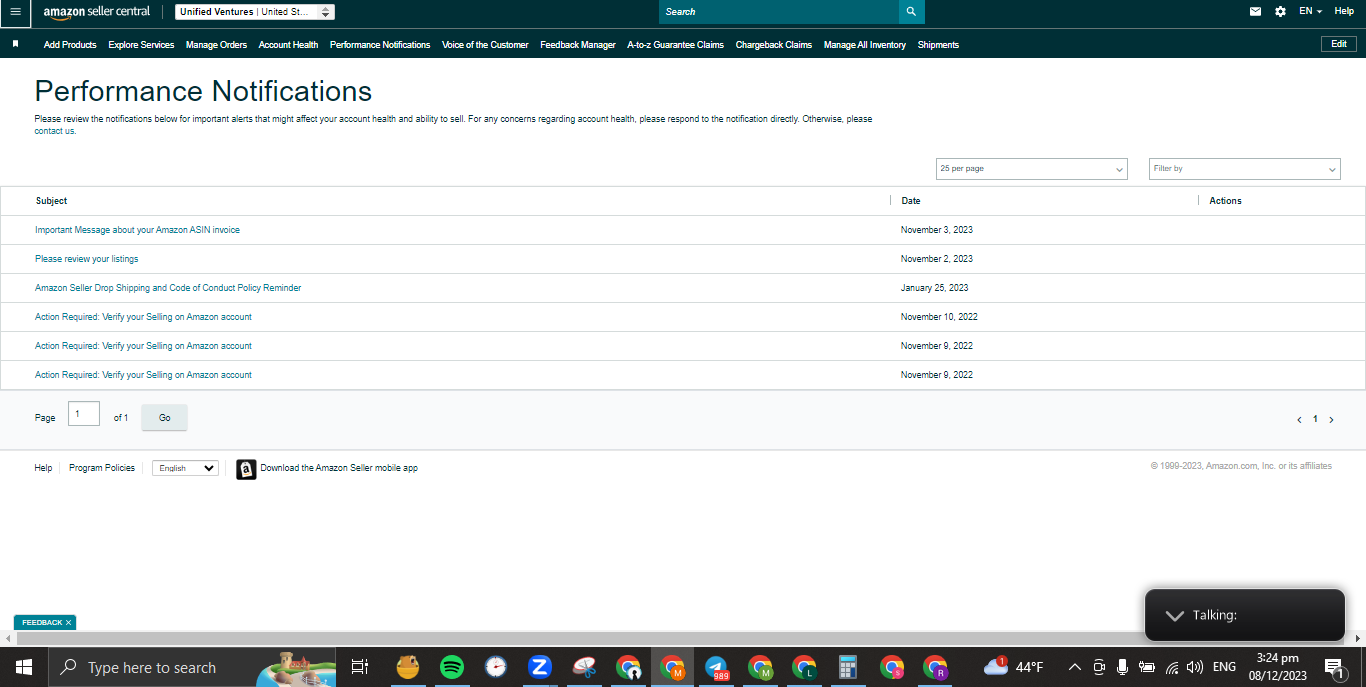Click the Feedback tab label
Image resolution: width=1366 pixels, height=687 pixels.
tap(42, 622)
